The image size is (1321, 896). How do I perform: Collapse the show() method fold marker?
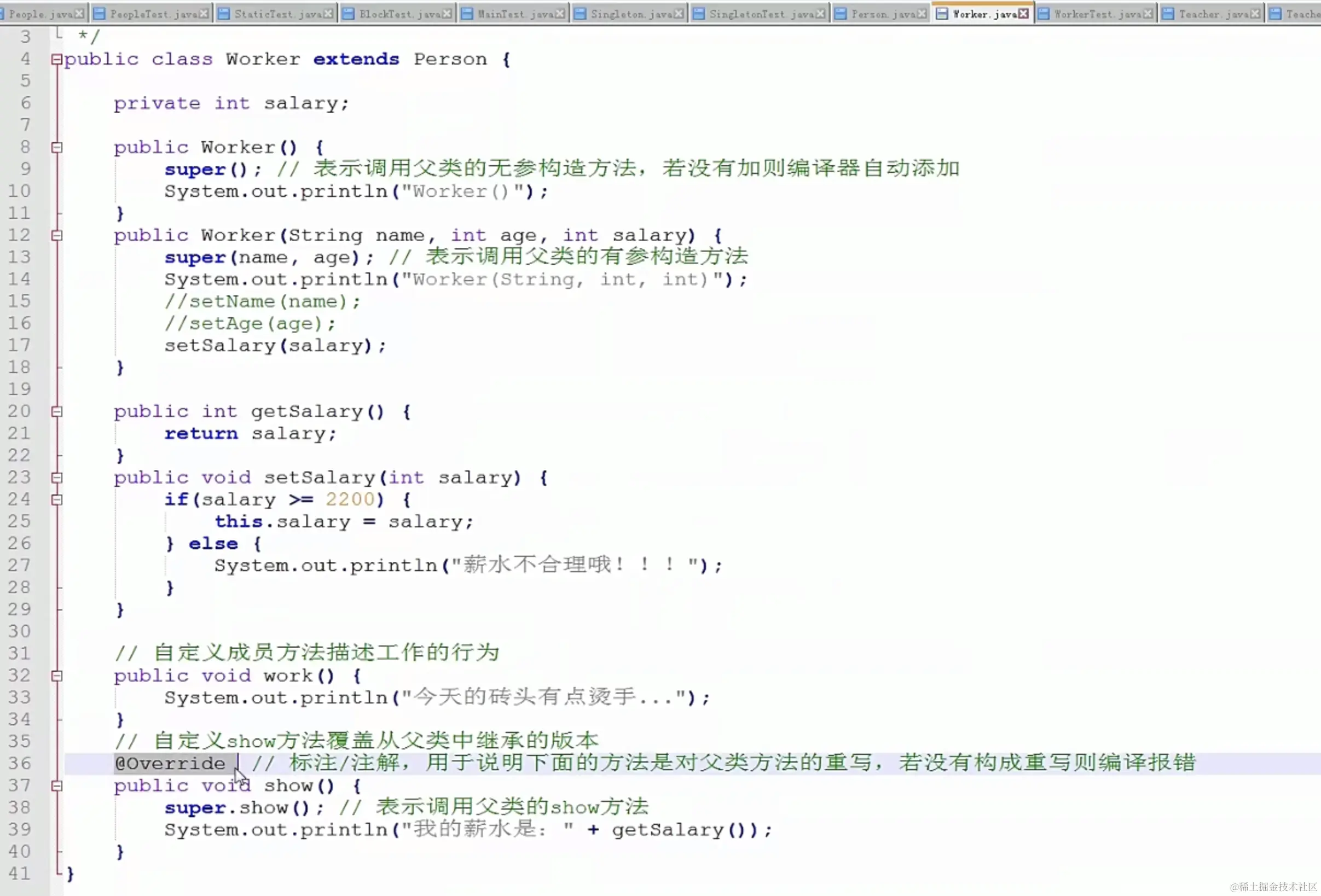tap(56, 787)
